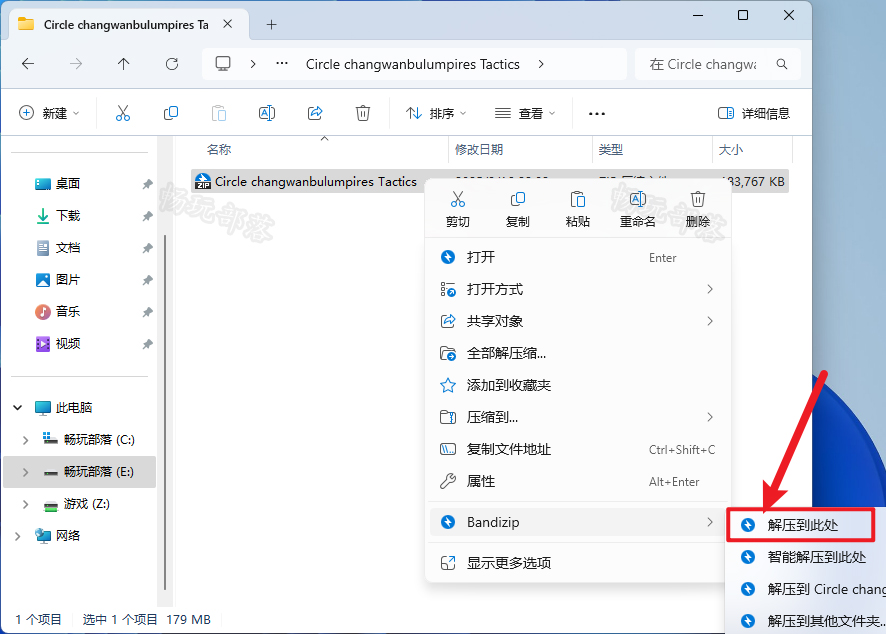
Task: Click the address bar ellipsis for hidden path
Action: [281, 64]
